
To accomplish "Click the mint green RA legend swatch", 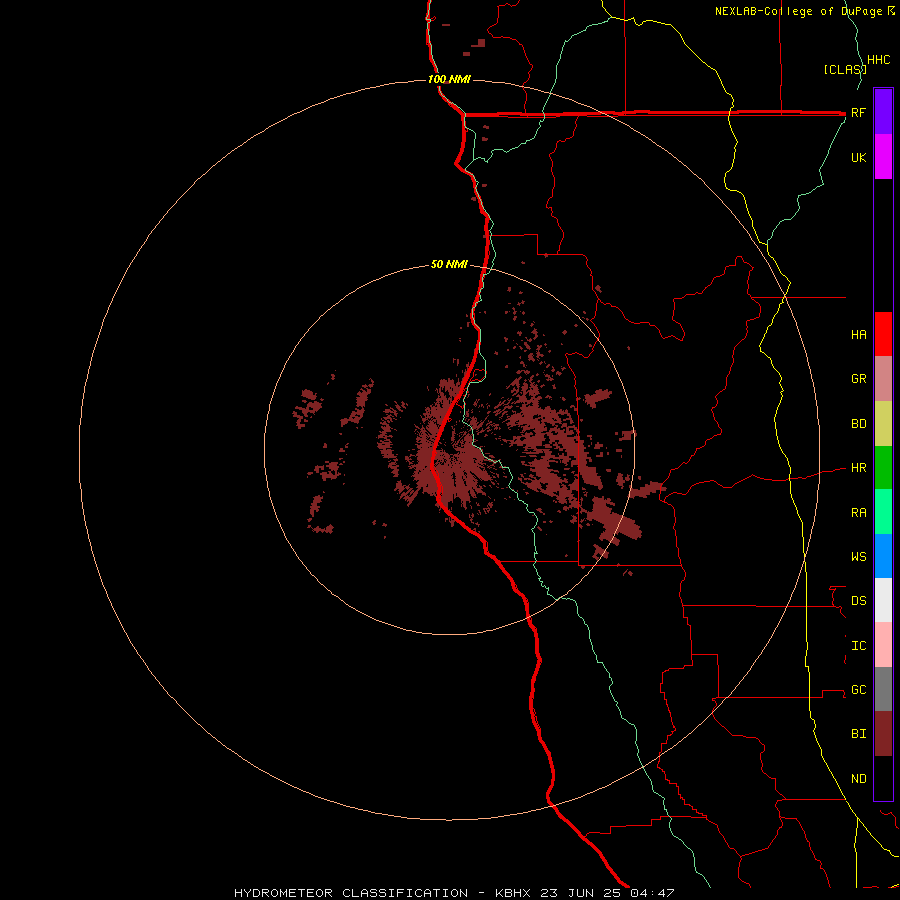I will tap(883, 512).
